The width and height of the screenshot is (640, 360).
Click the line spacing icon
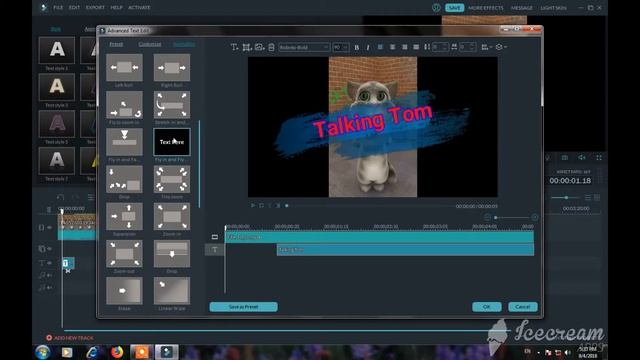427,47
